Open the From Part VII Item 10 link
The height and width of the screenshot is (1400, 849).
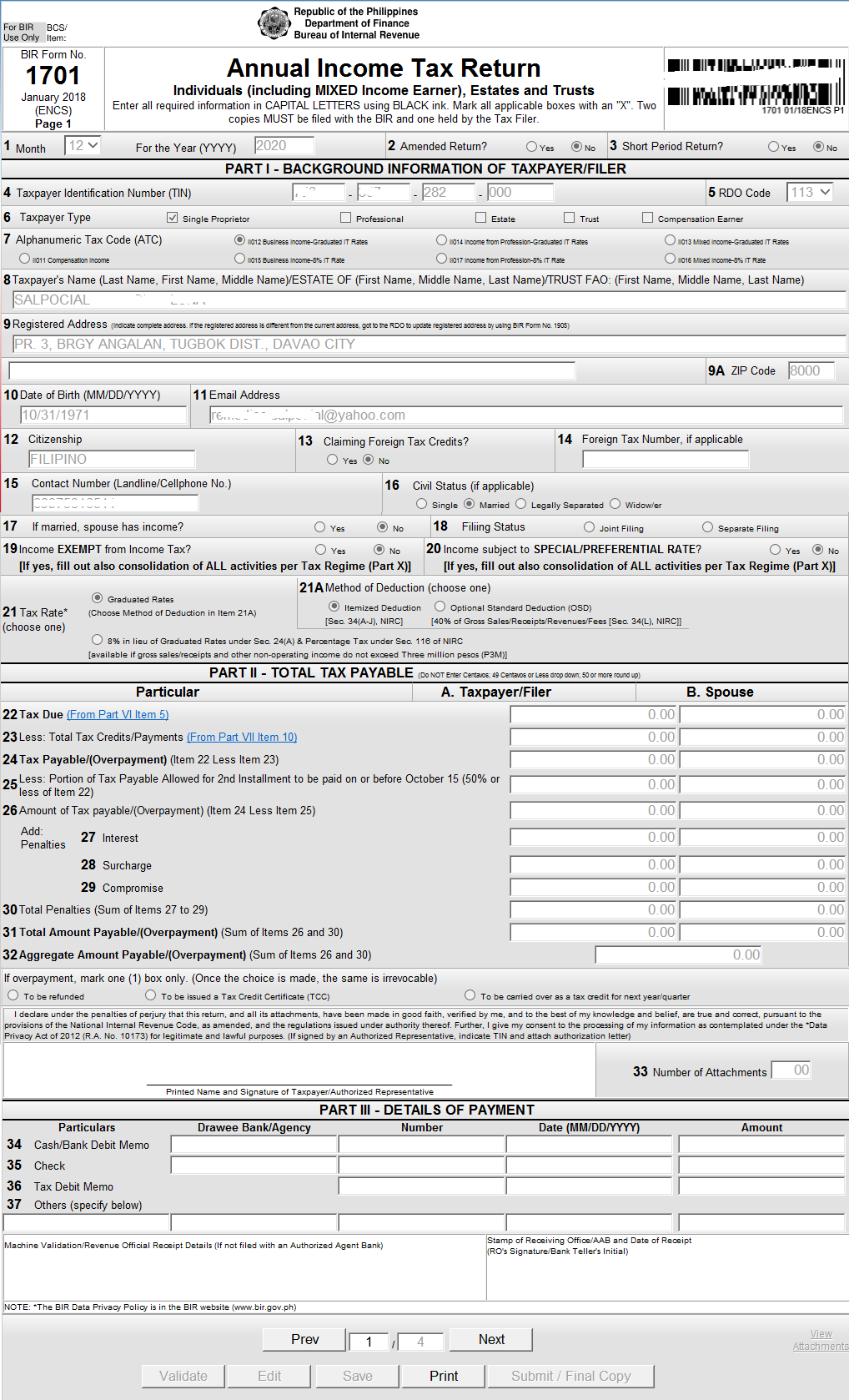click(242, 738)
